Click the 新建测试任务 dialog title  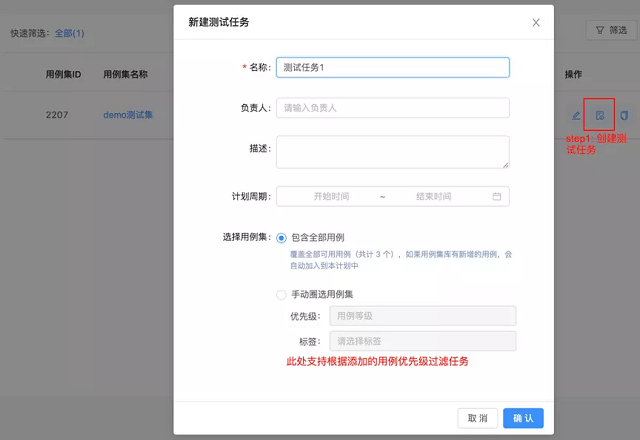pyautogui.click(x=218, y=22)
